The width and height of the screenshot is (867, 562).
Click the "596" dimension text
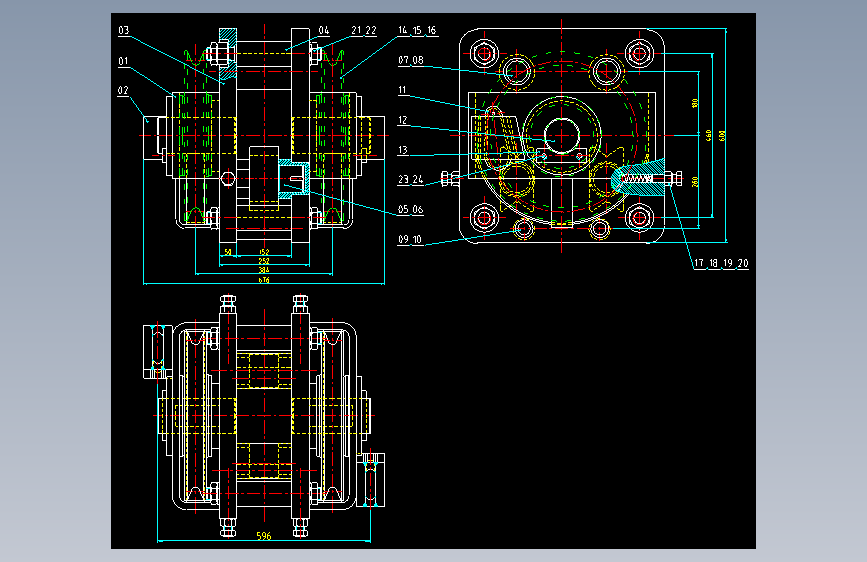pos(264,535)
